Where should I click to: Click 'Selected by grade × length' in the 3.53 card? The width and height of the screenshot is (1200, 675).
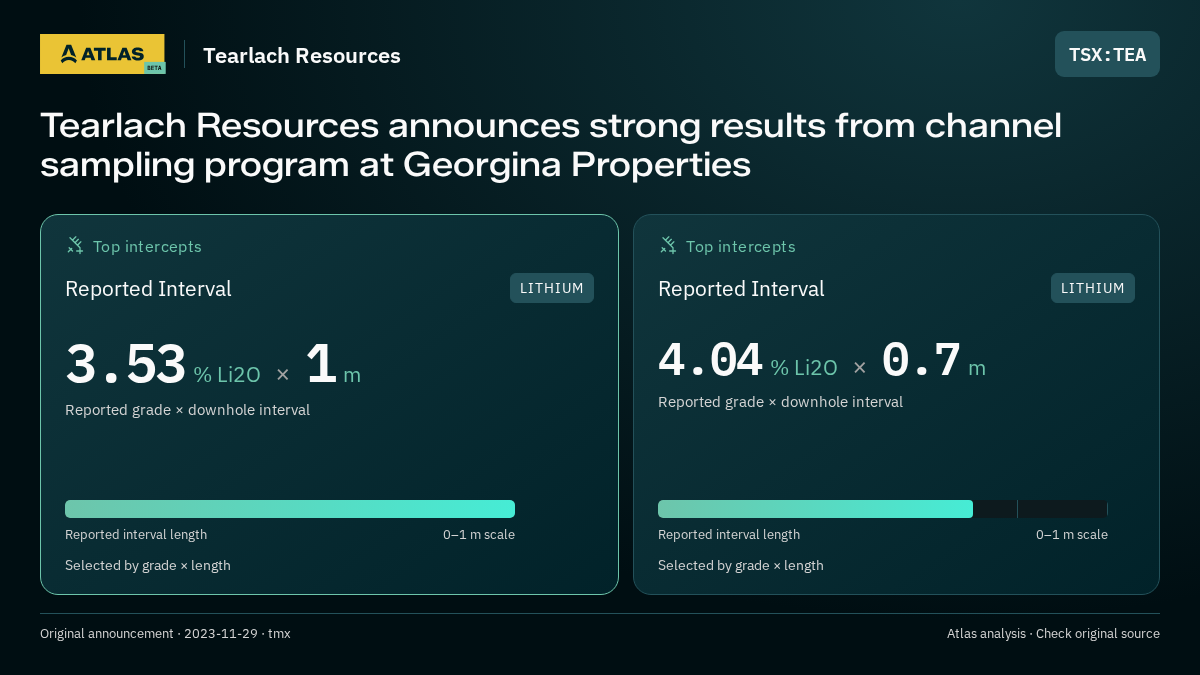click(148, 566)
